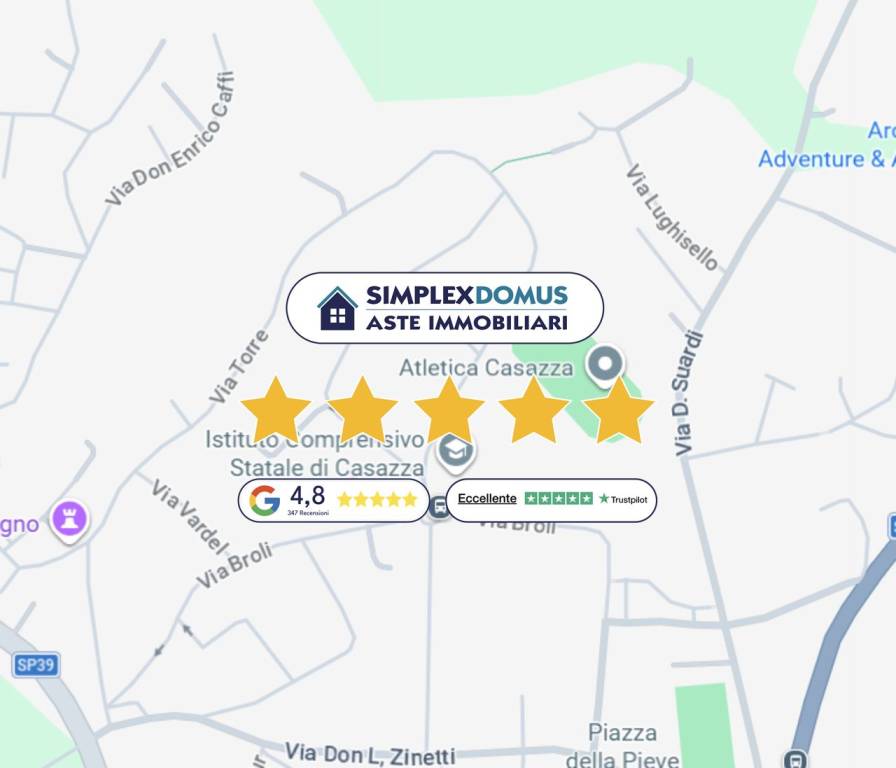Image resolution: width=896 pixels, height=768 pixels.
Task: Click the Adventure & blue place label
Action: [x=827, y=158]
